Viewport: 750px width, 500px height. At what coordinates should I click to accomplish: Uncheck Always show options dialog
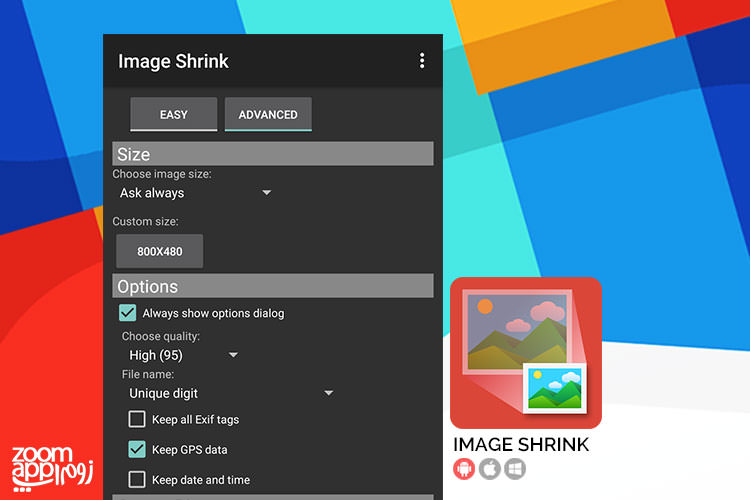click(x=128, y=313)
